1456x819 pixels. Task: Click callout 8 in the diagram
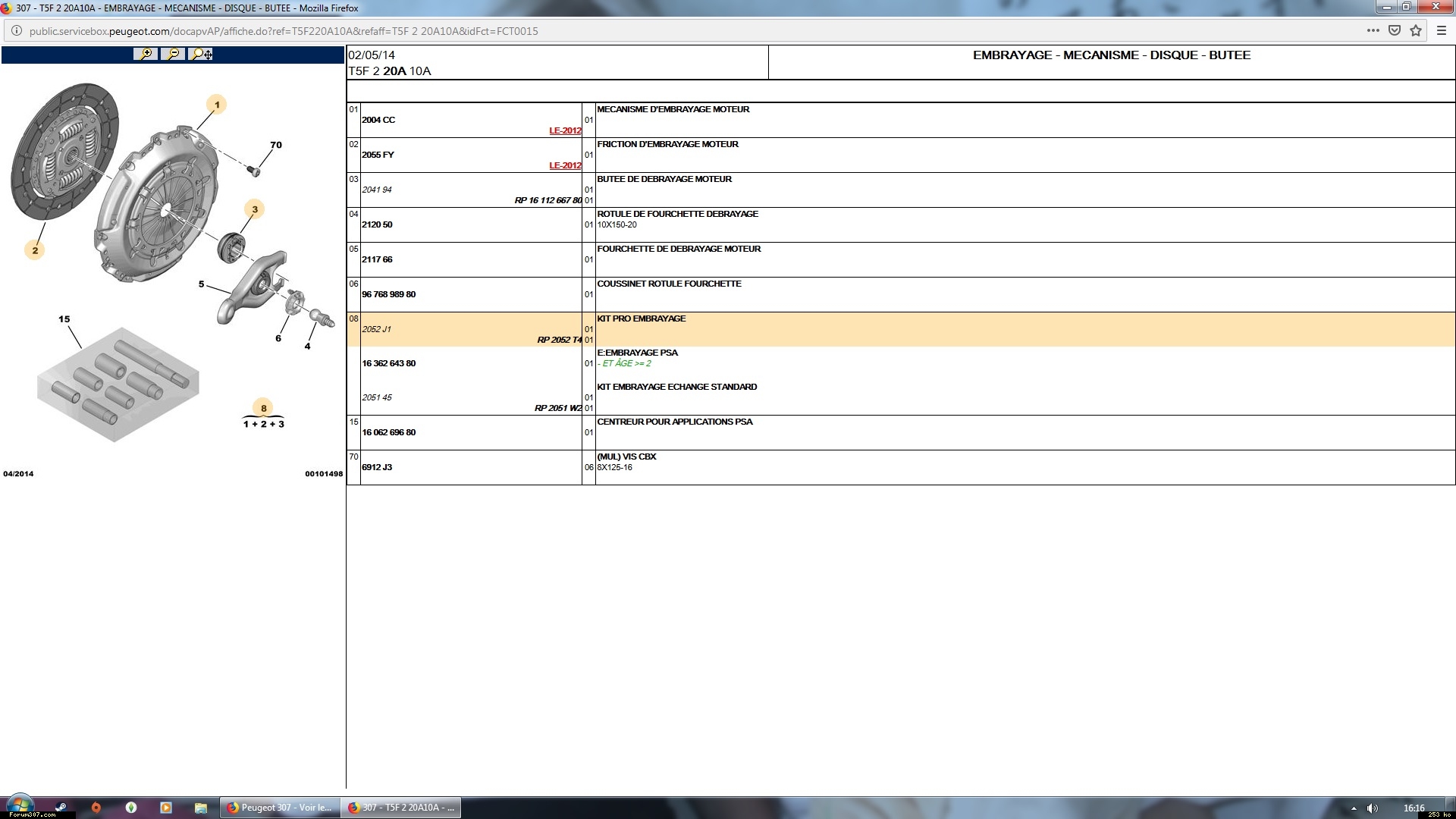pyautogui.click(x=263, y=408)
